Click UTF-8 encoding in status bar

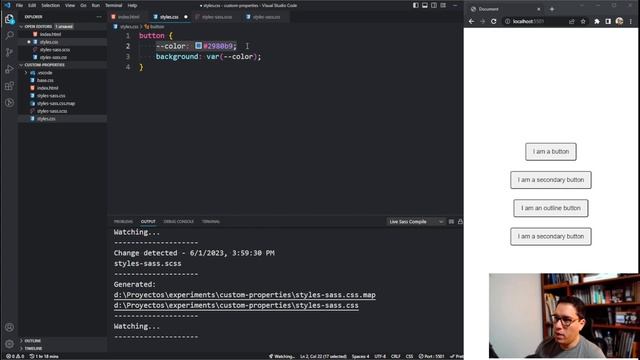tap(380, 356)
